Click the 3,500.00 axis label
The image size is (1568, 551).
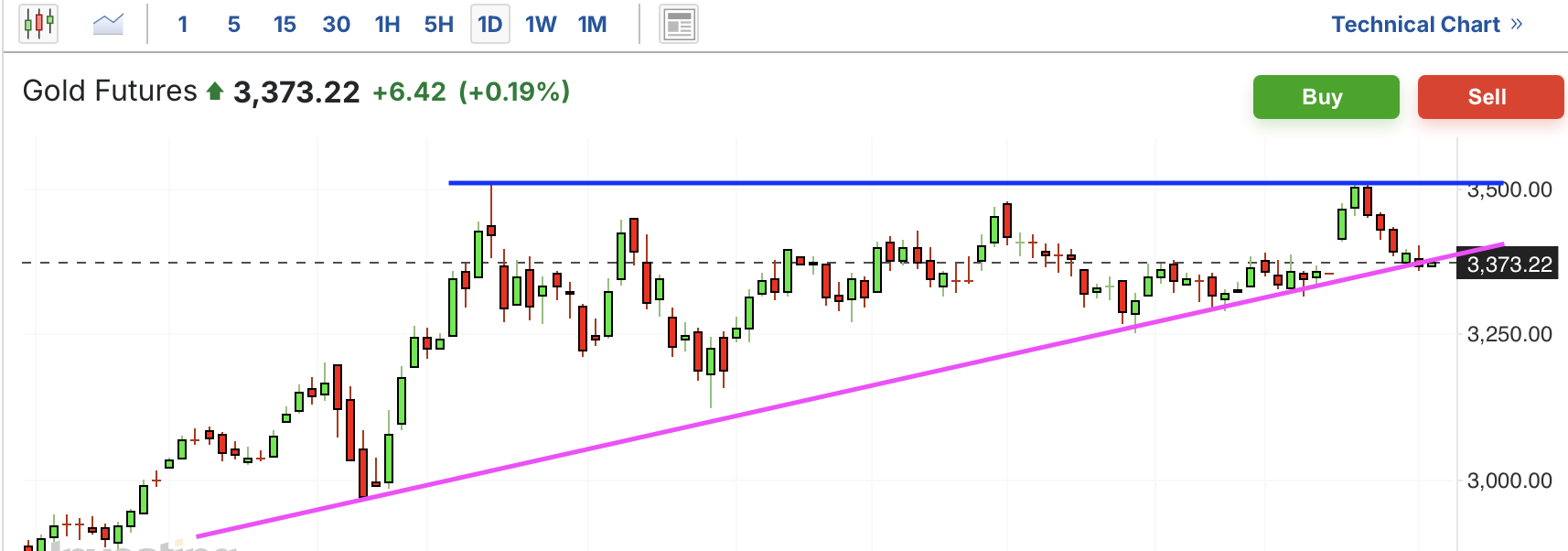(1509, 189)
